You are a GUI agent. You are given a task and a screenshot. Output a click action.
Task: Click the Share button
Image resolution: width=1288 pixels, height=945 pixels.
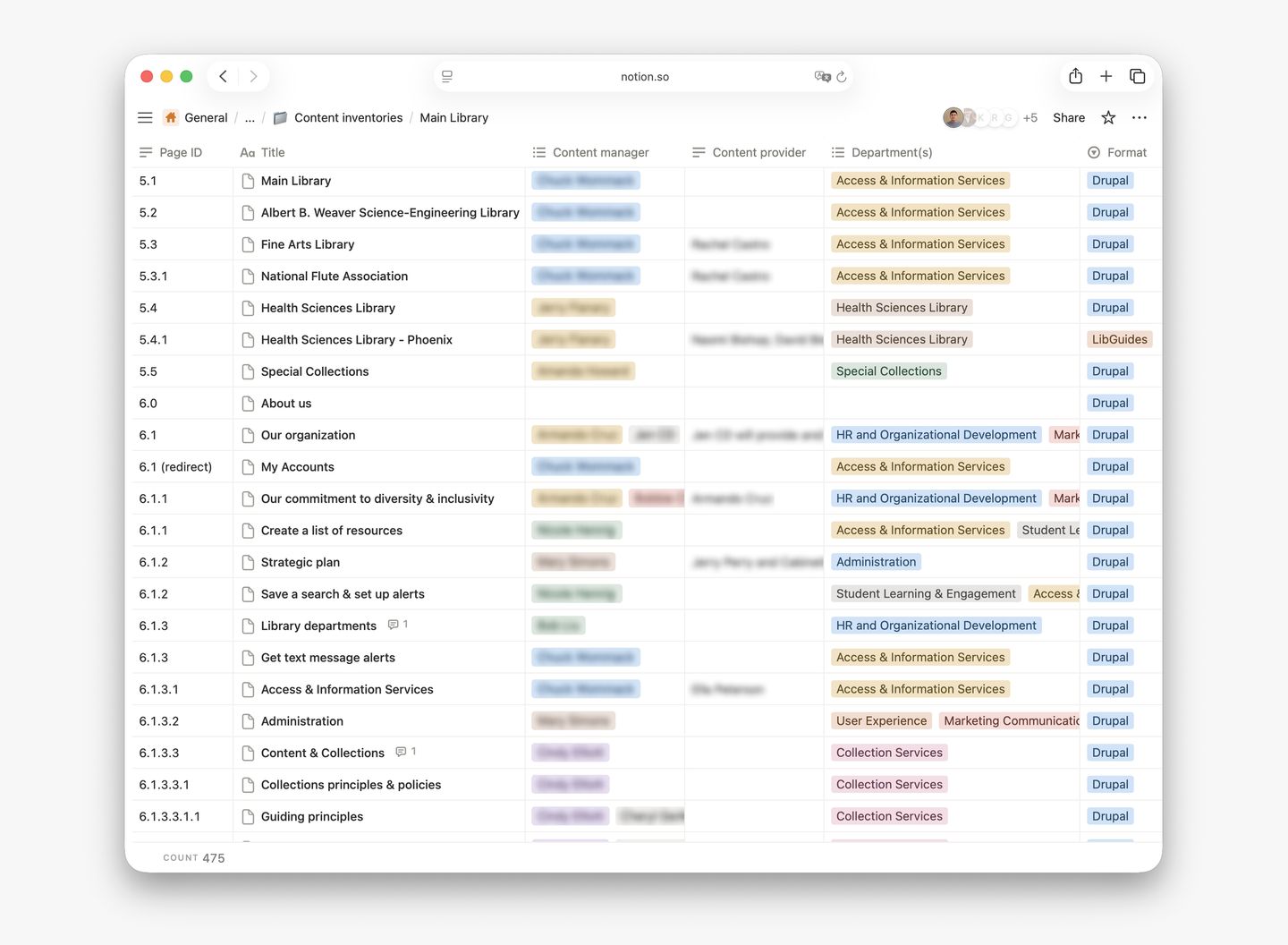coord(1068,117)
